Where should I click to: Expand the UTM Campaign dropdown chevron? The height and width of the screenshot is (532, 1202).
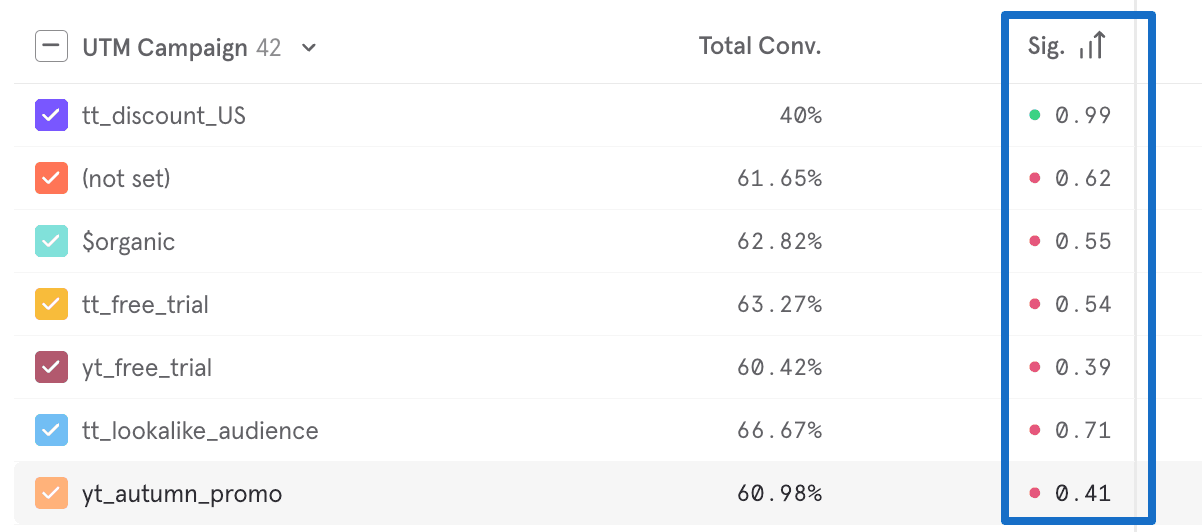[309, 47]
